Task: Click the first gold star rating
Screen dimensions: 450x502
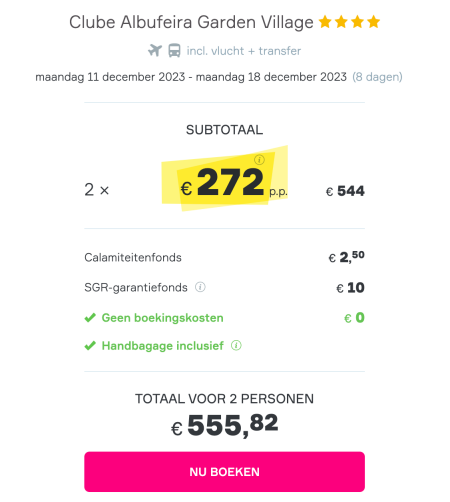Action: coord(325,22)
